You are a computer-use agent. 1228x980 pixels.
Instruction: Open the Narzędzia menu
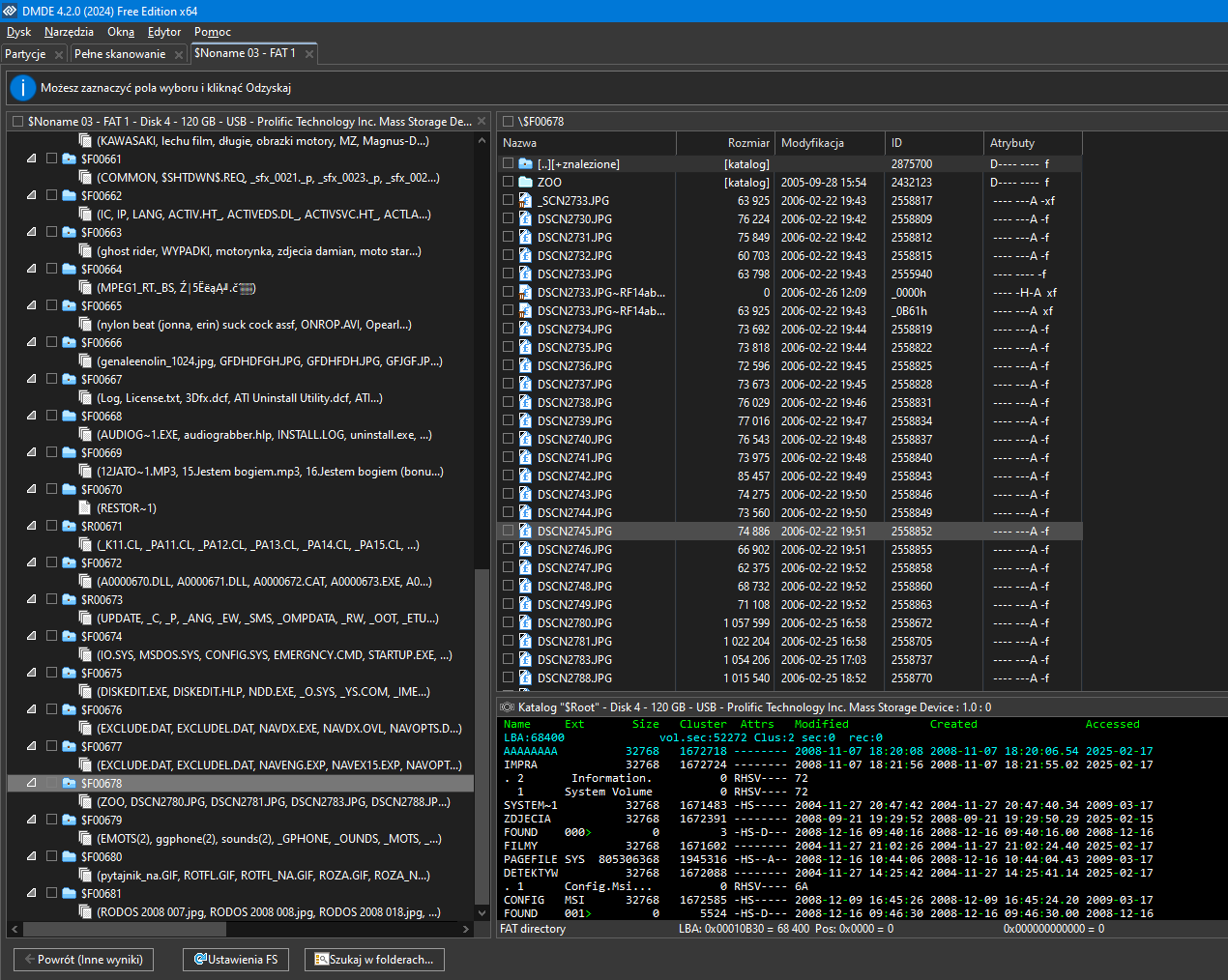tap(69, 32)
